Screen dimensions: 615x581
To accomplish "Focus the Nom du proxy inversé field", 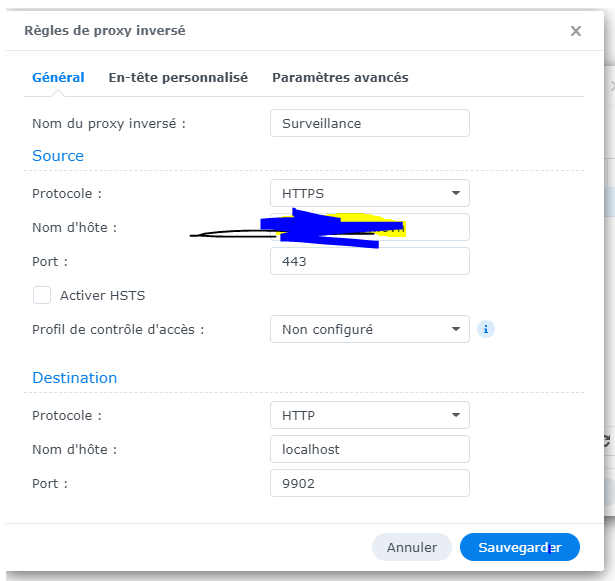I will (369, 123).
